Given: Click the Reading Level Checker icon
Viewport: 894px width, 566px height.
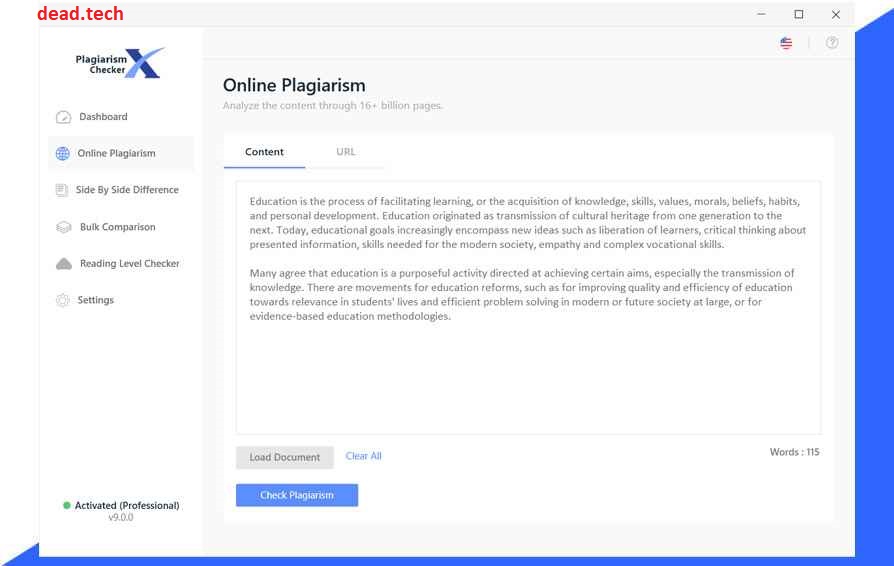Looking at the screenshot, I should pos(64,263).
